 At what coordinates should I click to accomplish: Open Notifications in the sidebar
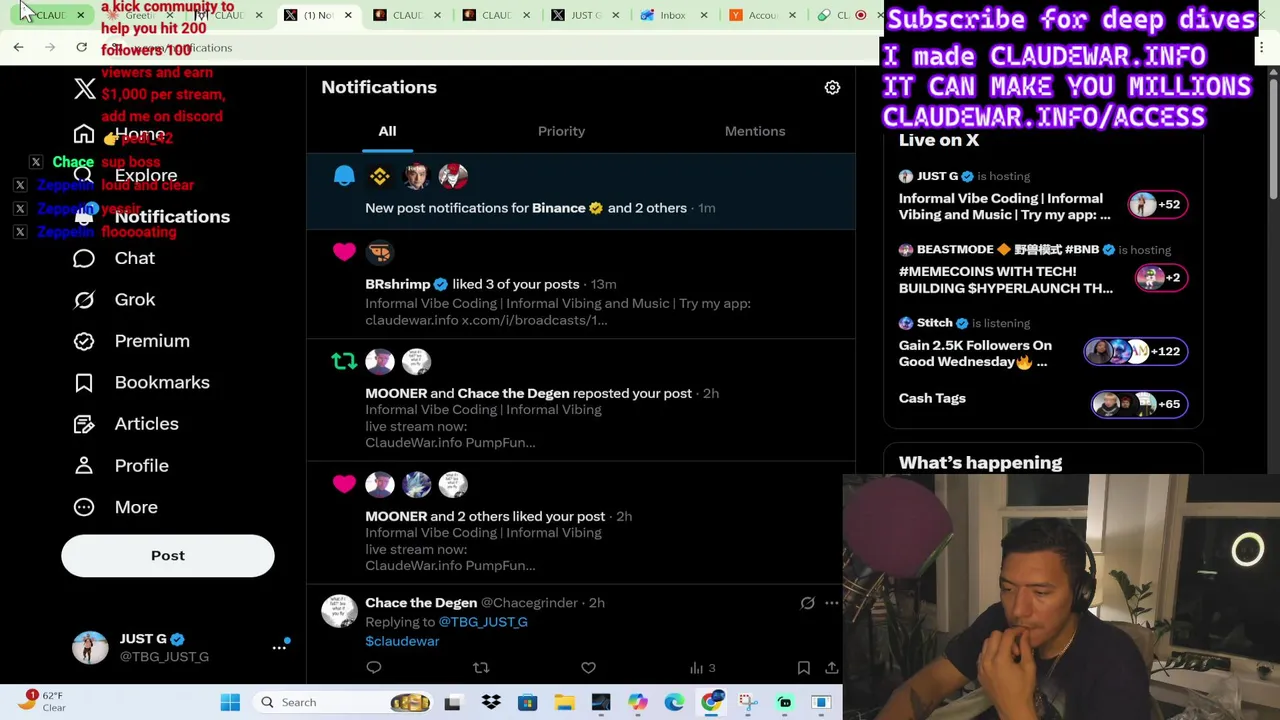[151, 217]
